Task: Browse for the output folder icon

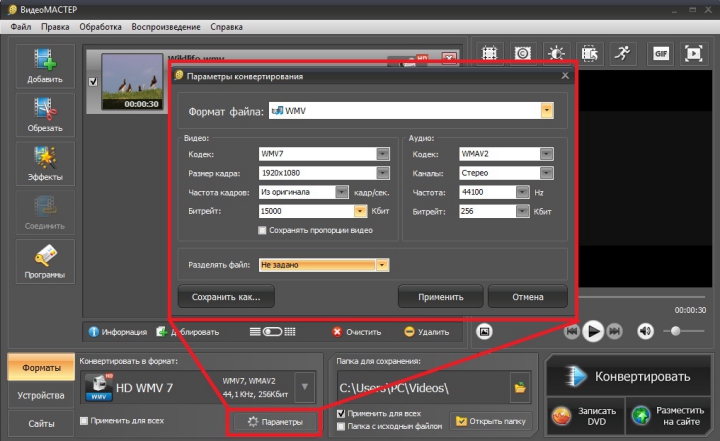Action: pyautogui.click(x=520, y=388)
